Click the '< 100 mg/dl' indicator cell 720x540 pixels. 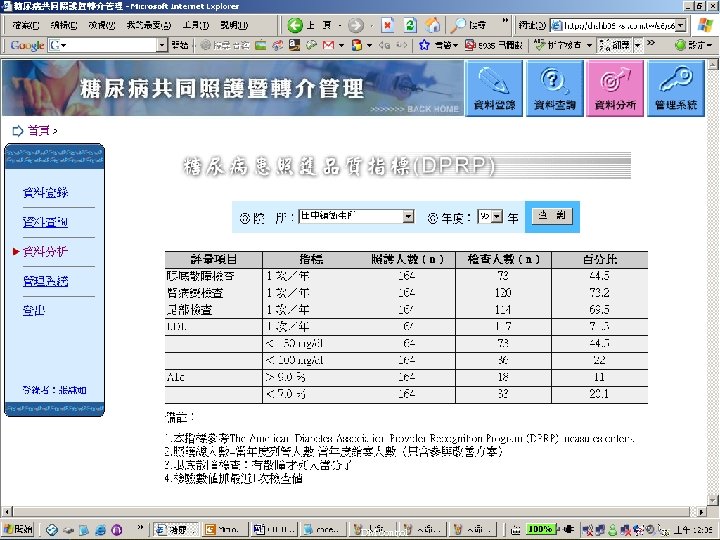294,360
